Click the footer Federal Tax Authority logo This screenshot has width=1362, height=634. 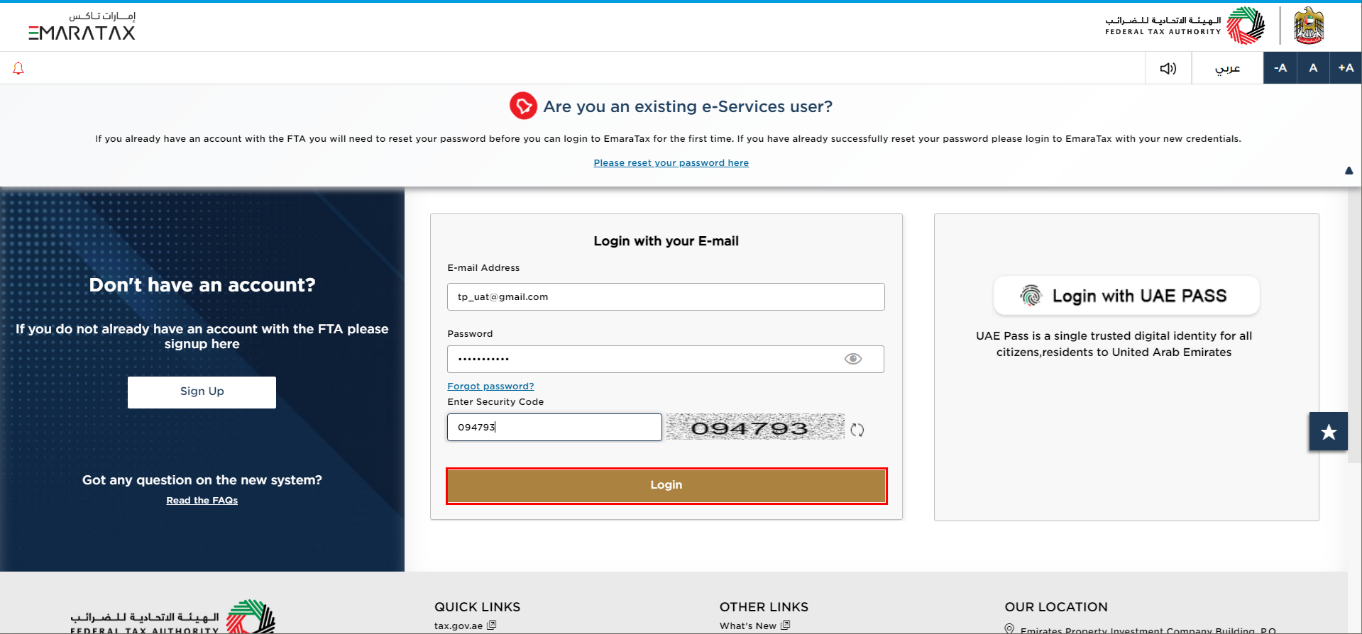point(172,617)
